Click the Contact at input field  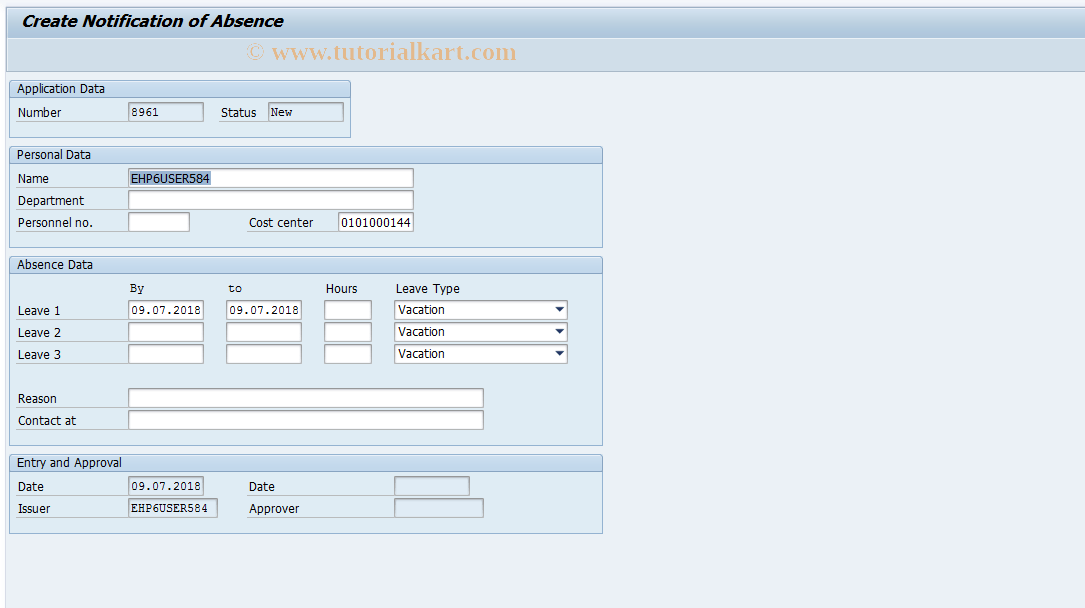[x=305, y=419]
